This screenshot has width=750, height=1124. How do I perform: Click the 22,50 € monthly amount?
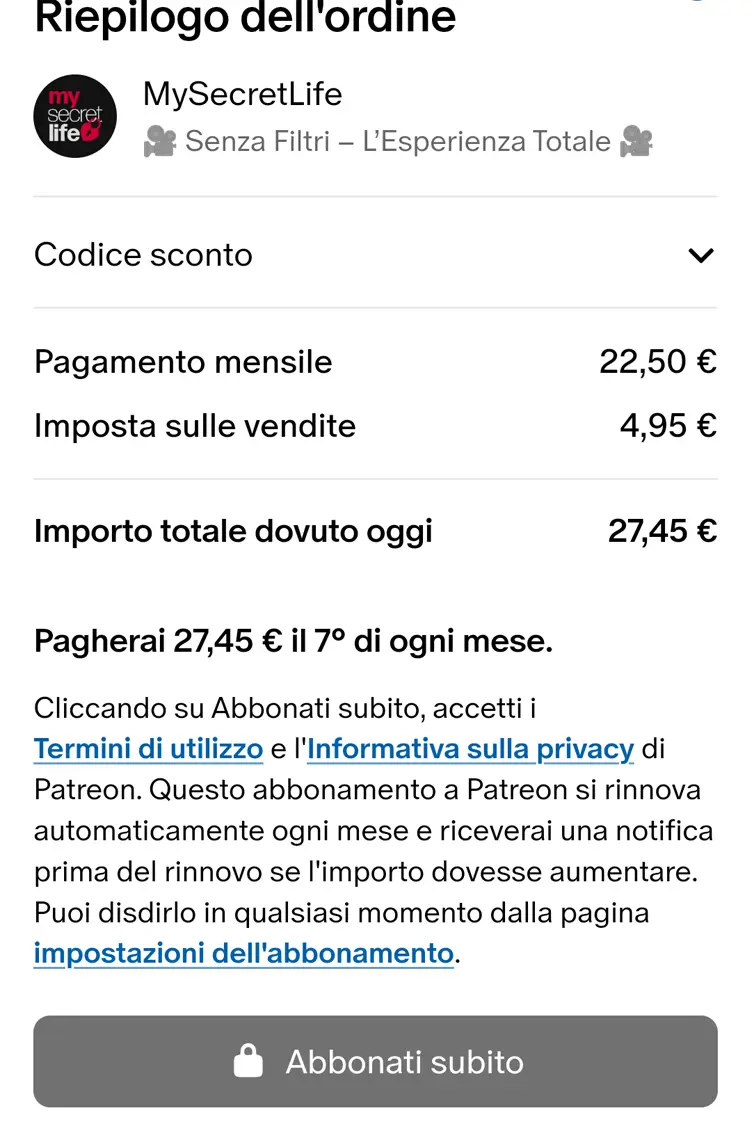[658, 362]
